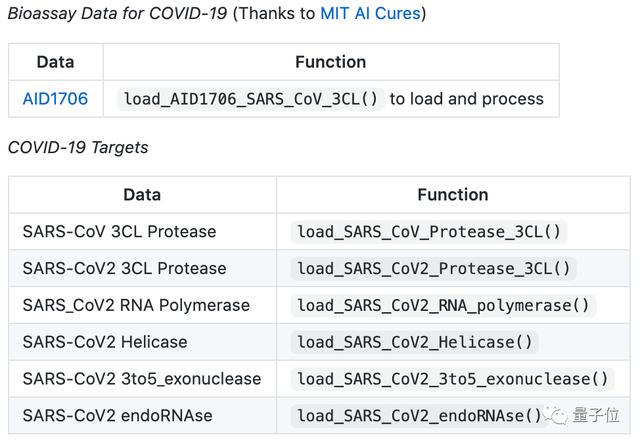Click the SARS-CoV 3CL Protease cell
The height and width of the screenshot is (443, 640).
point(142,232)
